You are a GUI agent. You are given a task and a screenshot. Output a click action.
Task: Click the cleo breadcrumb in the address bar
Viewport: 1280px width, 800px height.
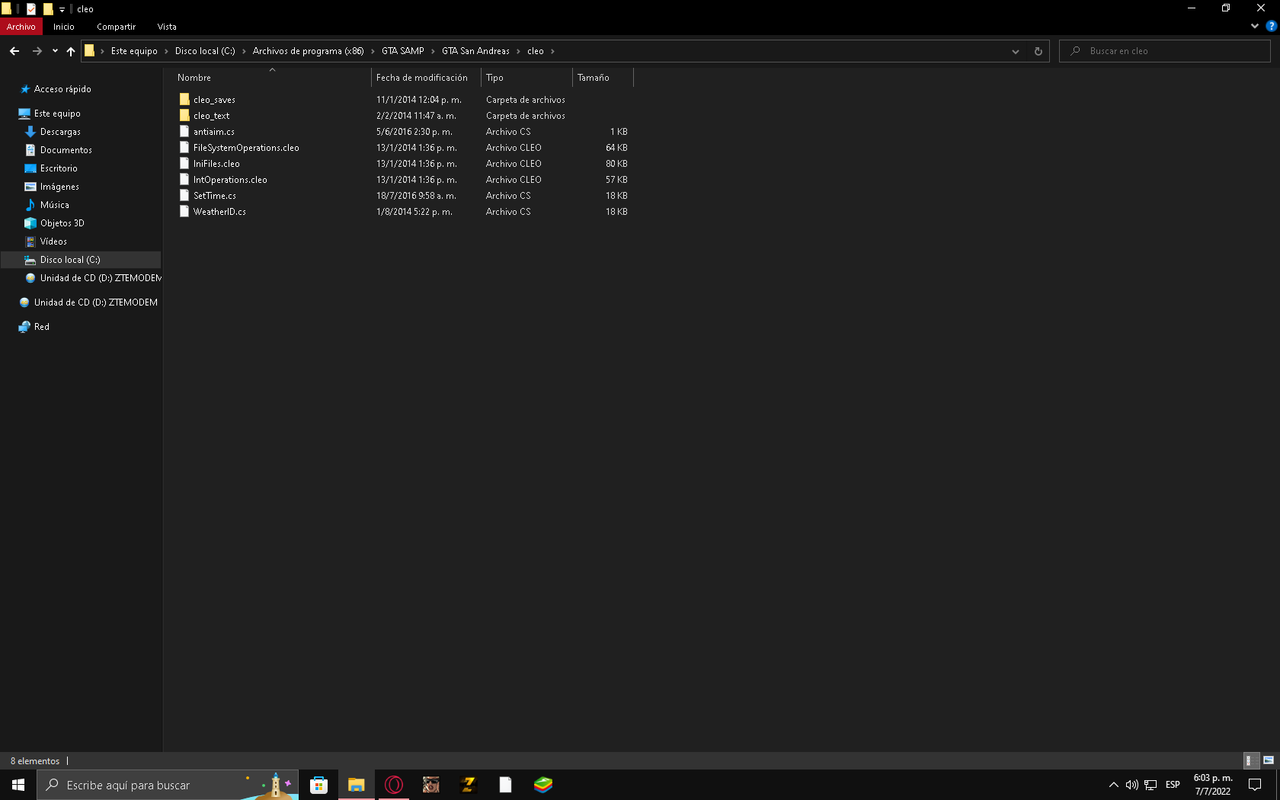click(536, 51)
